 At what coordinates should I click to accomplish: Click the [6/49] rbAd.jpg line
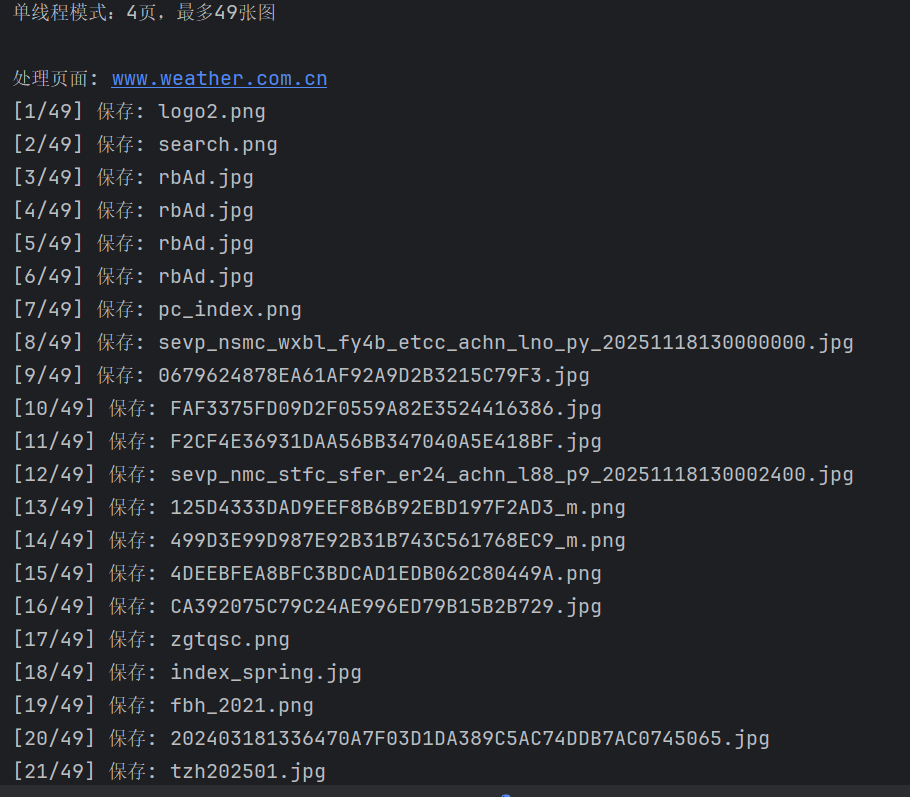click(x=133, y=276)
